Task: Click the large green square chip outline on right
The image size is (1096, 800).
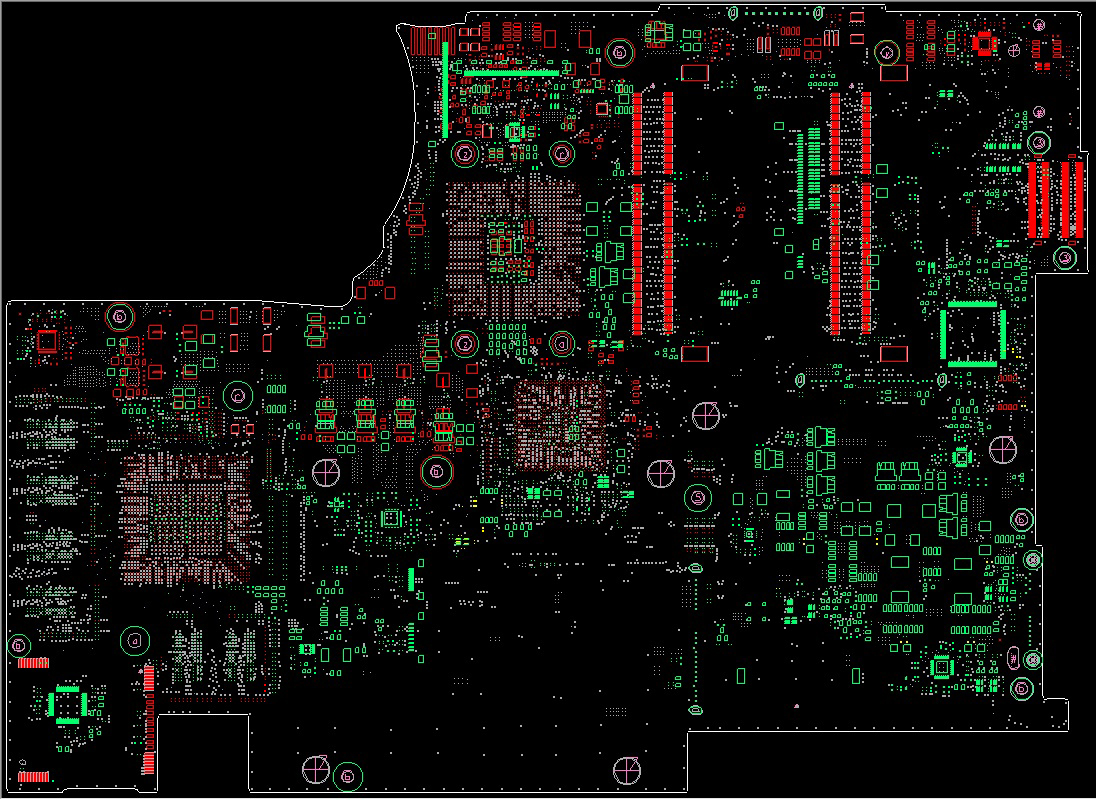Action: 972,334
